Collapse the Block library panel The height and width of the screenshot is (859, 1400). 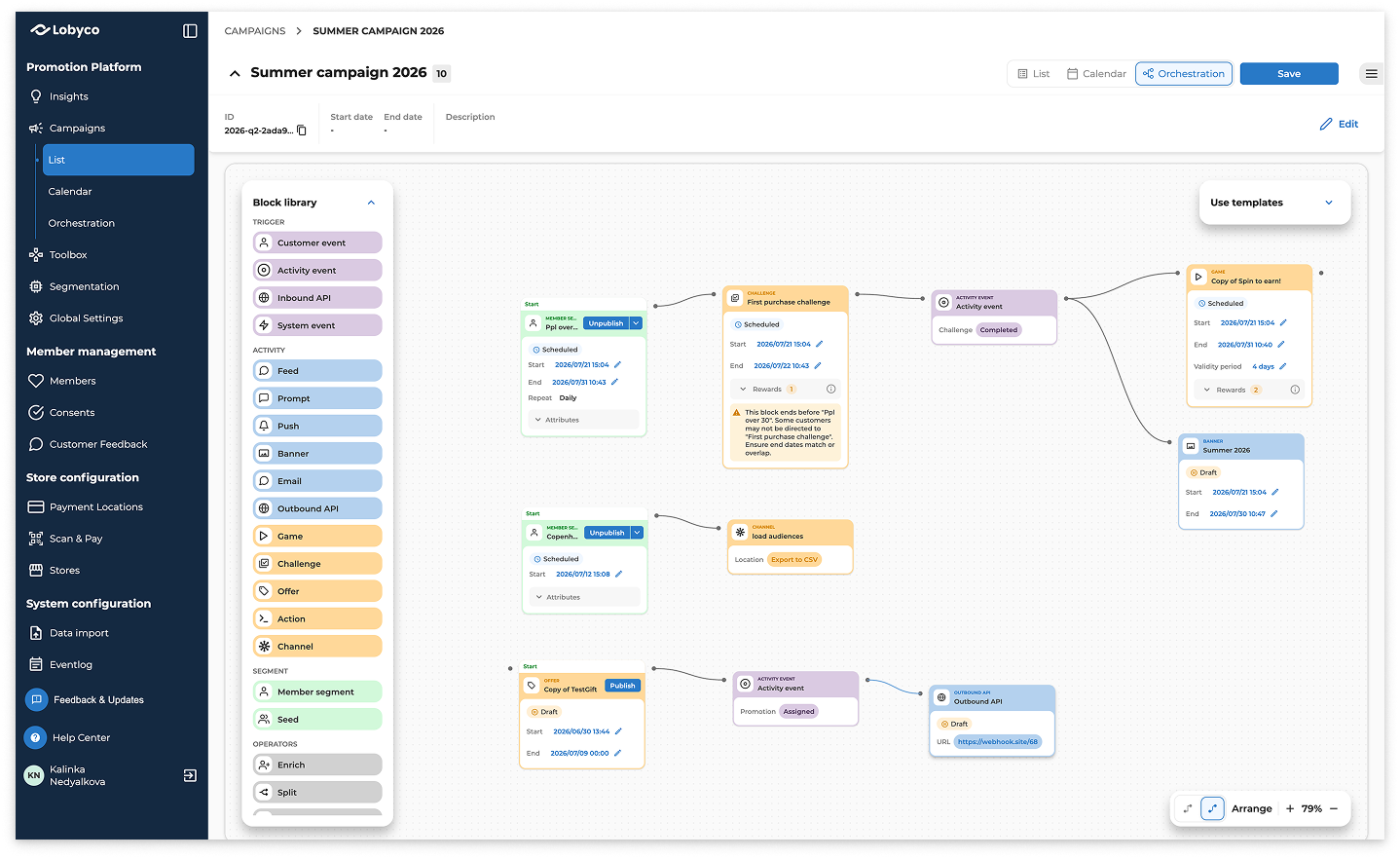tap(371, 203)
